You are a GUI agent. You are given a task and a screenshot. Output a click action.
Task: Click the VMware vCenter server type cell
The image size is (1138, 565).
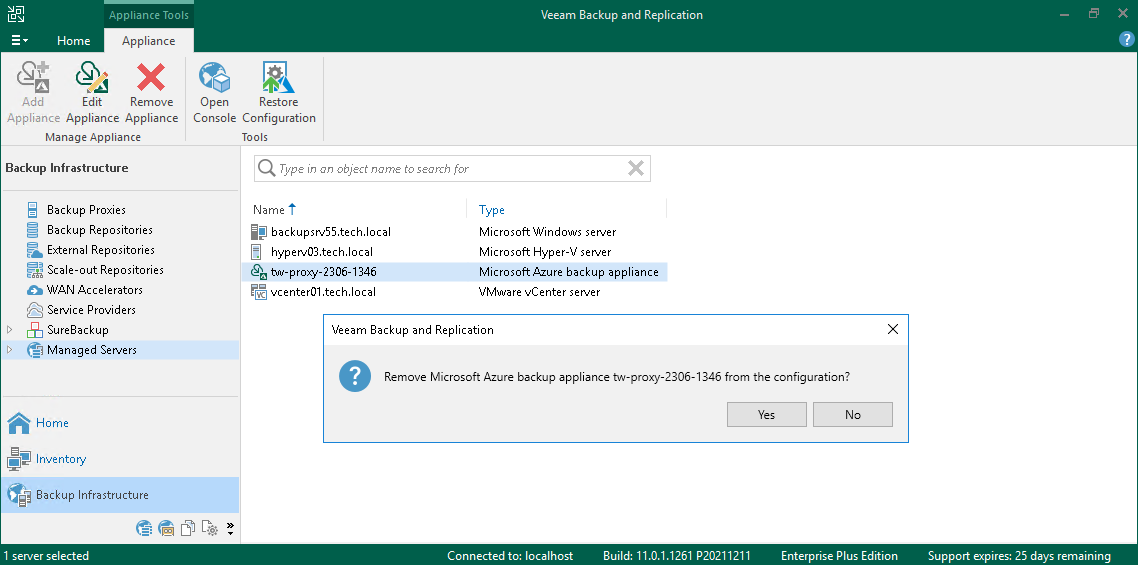click(539, 292)
